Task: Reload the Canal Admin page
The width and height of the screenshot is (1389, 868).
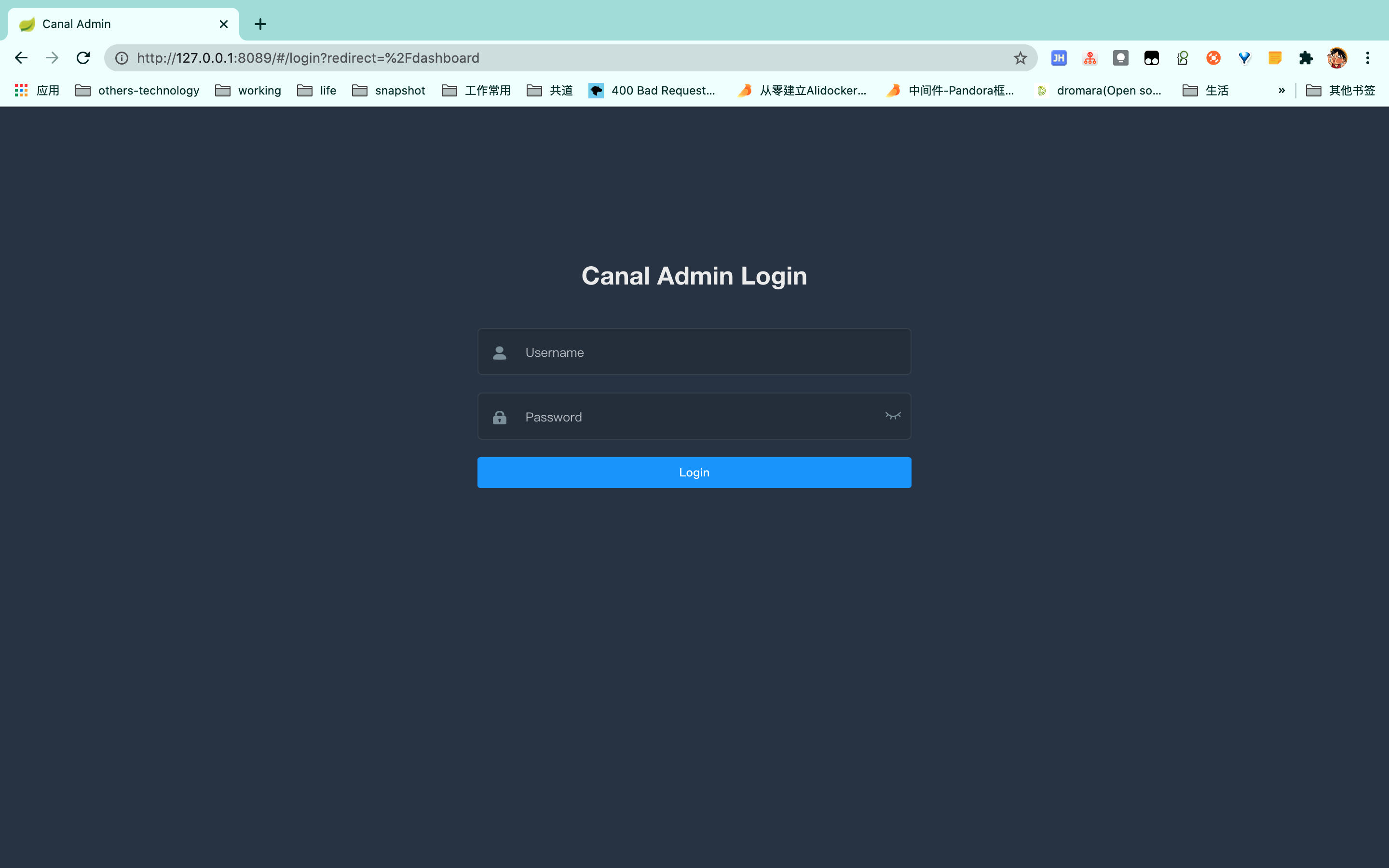Action: (x=83, y=58)
